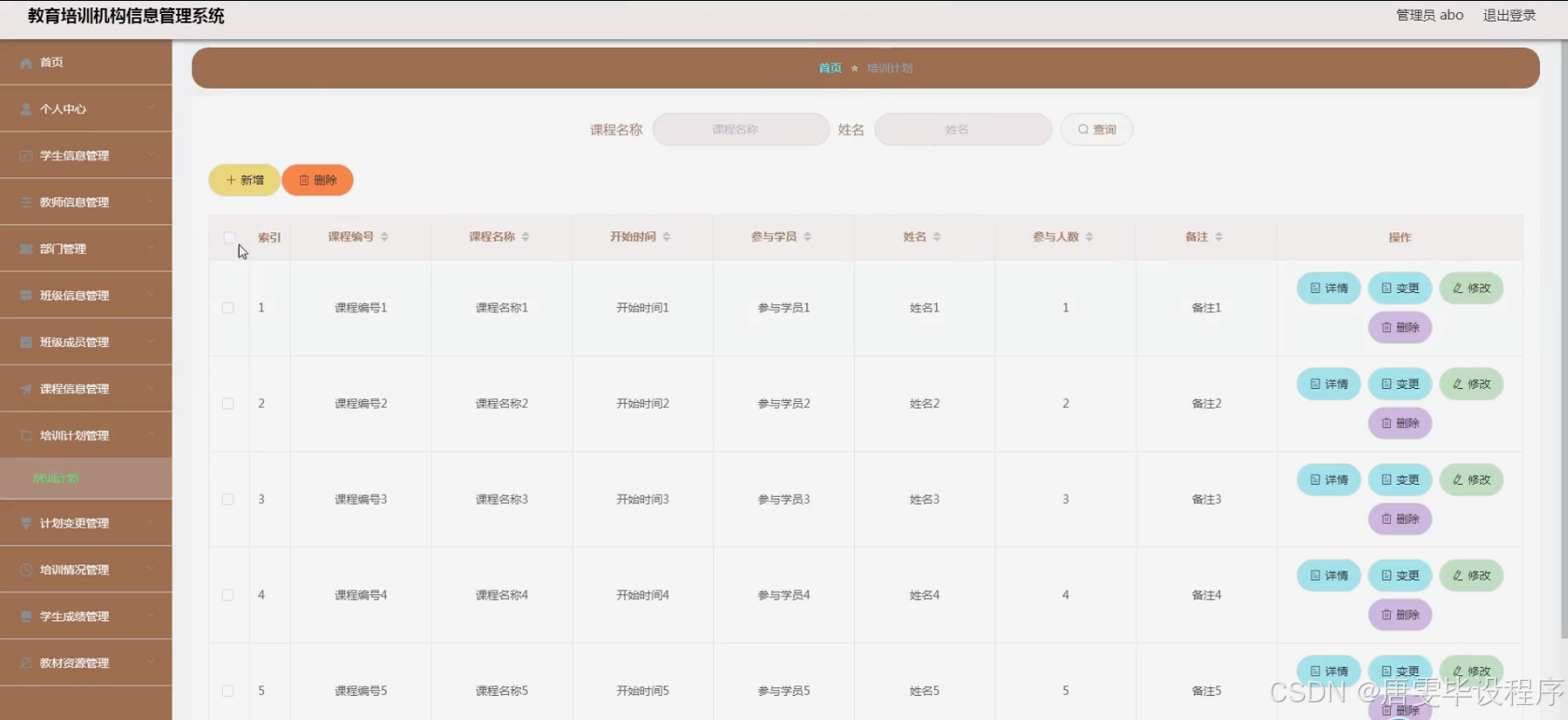The width and height of the screenshot is (1568, 720).
Task: Click 变更 for row 课程编号3
Action: pyautogui.click(x=1399, y=480)
